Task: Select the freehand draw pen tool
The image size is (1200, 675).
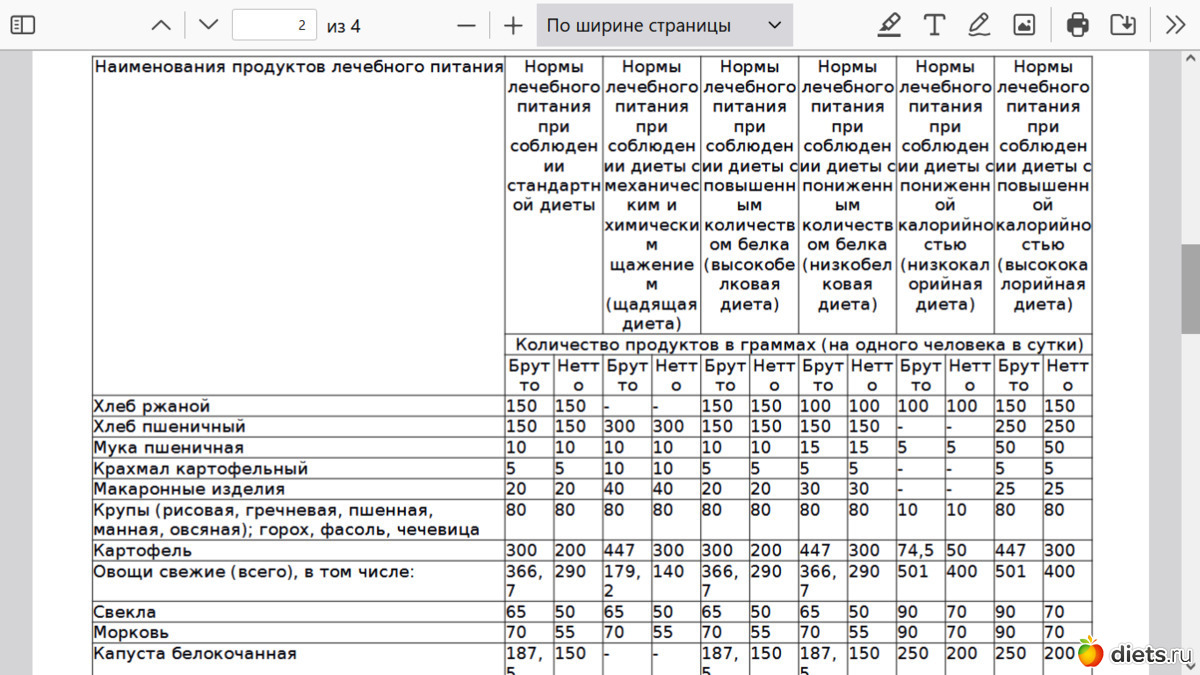Action: point(979,25)
